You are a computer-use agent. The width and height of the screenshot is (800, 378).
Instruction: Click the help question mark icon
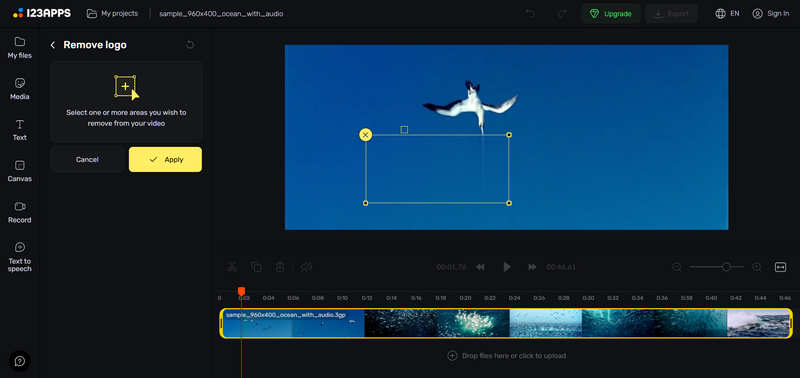20,361
